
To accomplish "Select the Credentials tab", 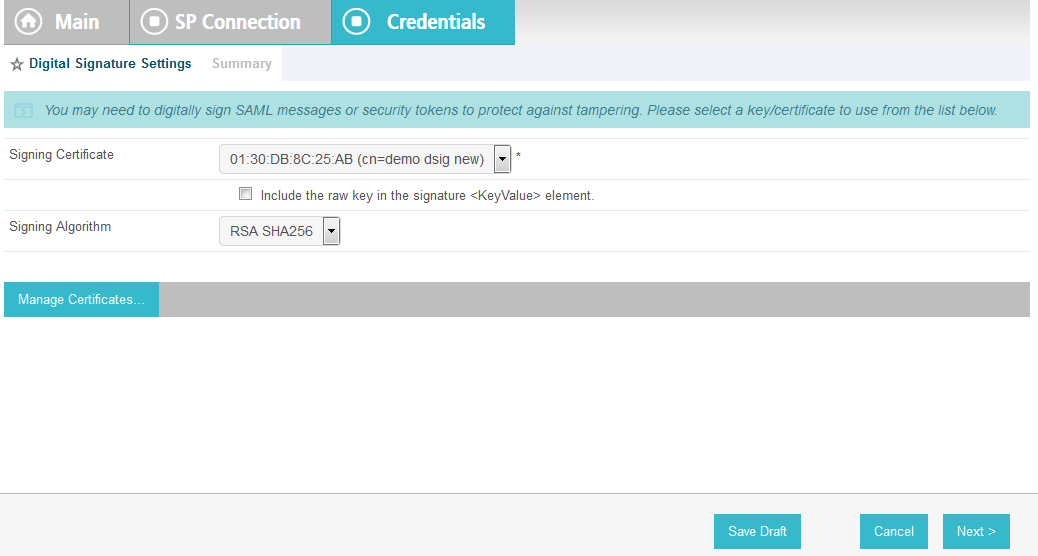I will click(423, 22).
